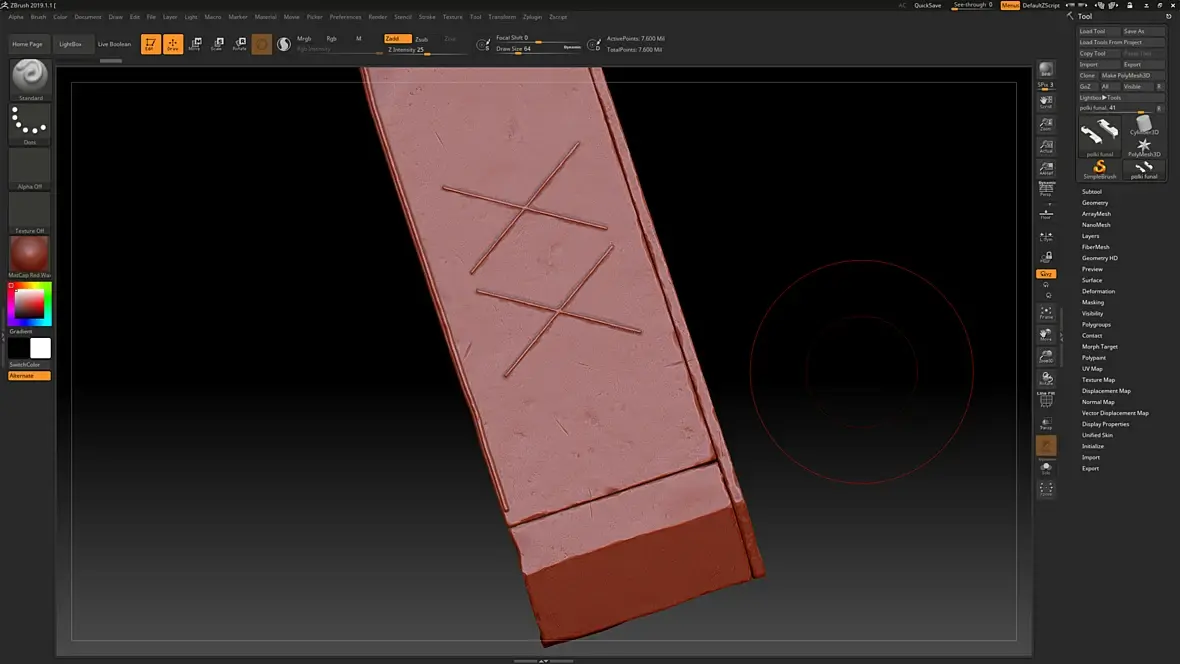The height and width of the screenshot is (664, 1180).
Task: Select the SimpleBrush tool icon
Action: click(x=1100, y=167)
